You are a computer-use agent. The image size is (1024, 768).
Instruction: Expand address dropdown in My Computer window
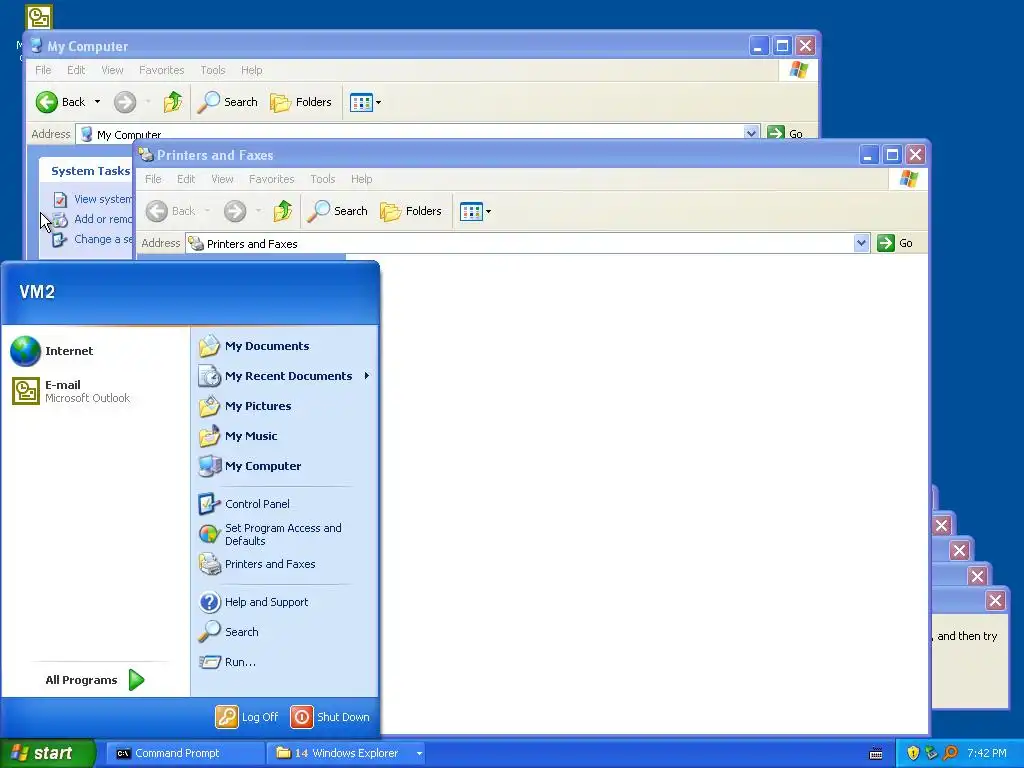(x=751, y=133)
